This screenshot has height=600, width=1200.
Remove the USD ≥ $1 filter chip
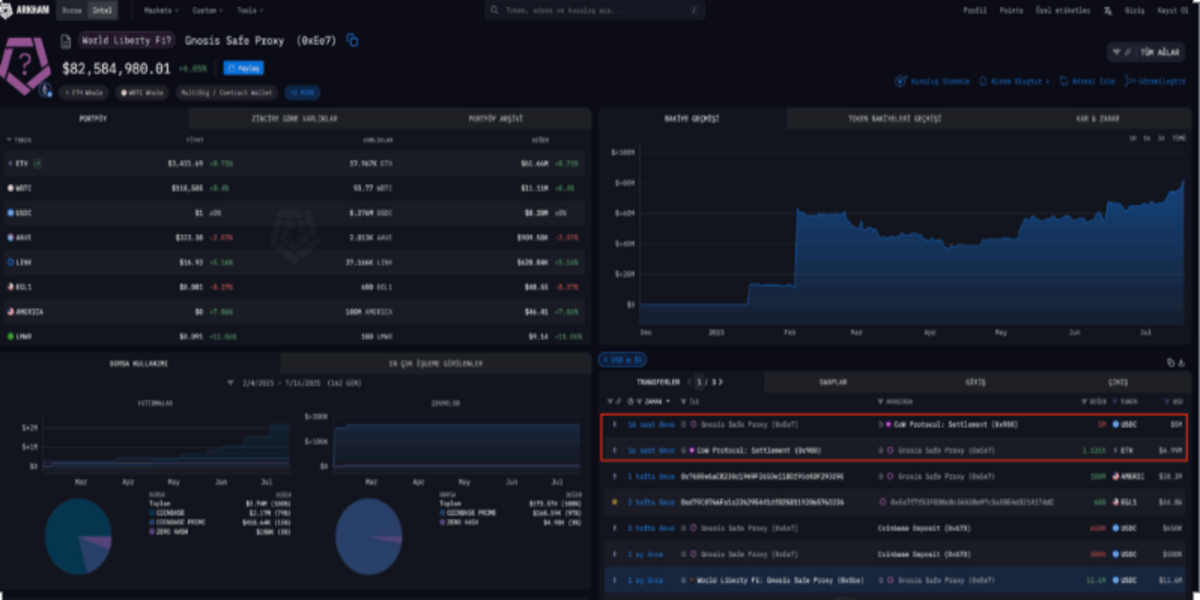(622, 359)
